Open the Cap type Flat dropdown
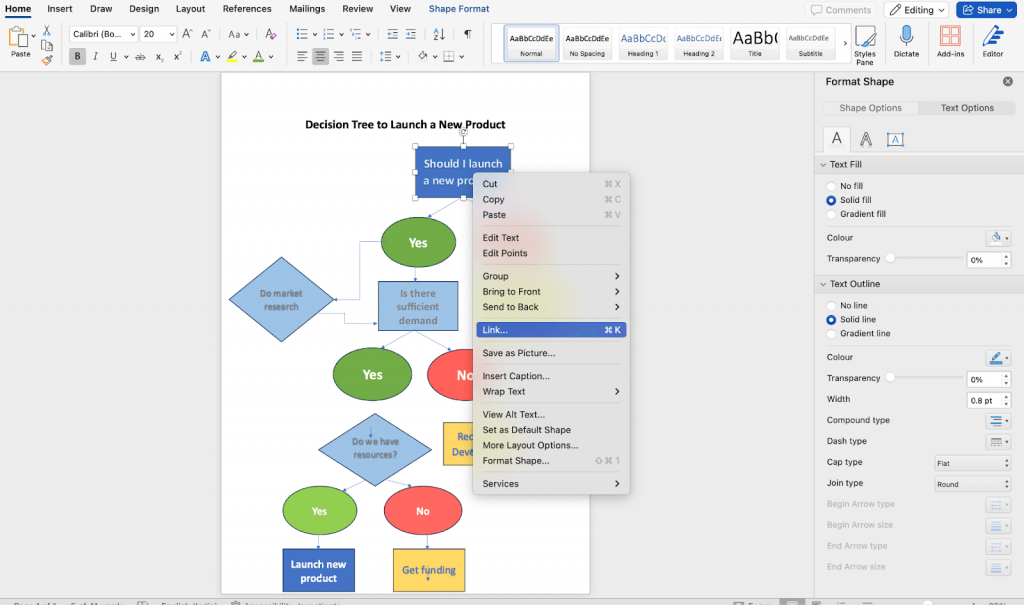Screen dimensions: 1024x605 click(x=972, y=463)
